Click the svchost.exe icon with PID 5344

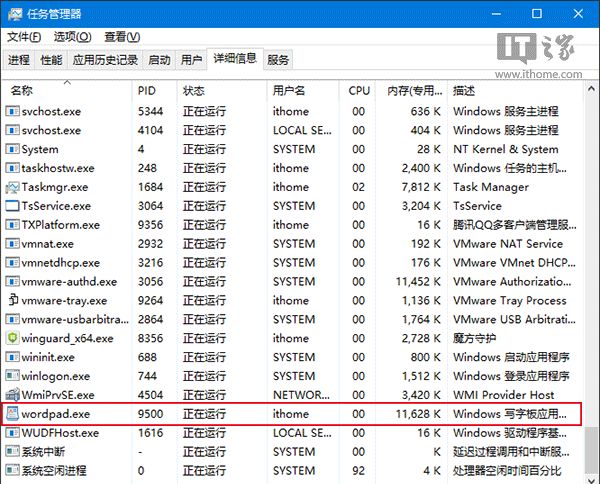coord(12,111)
